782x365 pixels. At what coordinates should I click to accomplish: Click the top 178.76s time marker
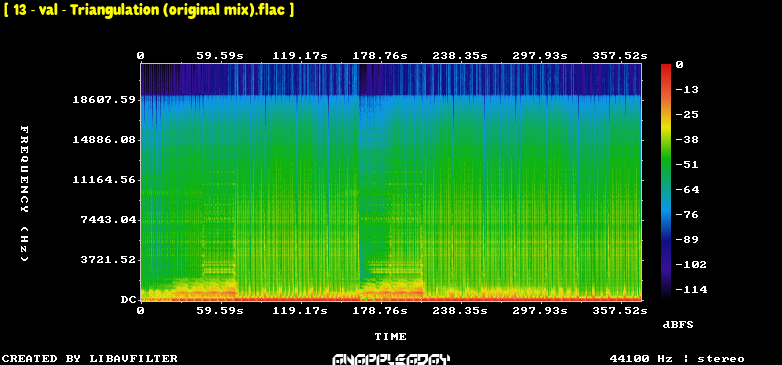click(380, 55)
